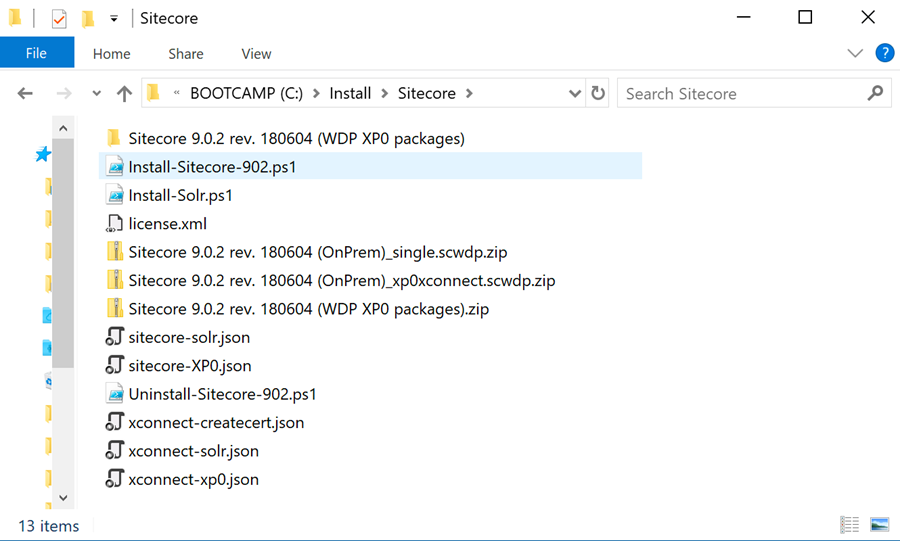The width and height of the screenshot is (900, 541).
Task: Select the Install-Solr.ps1 file icon
Action: (115, 195)
